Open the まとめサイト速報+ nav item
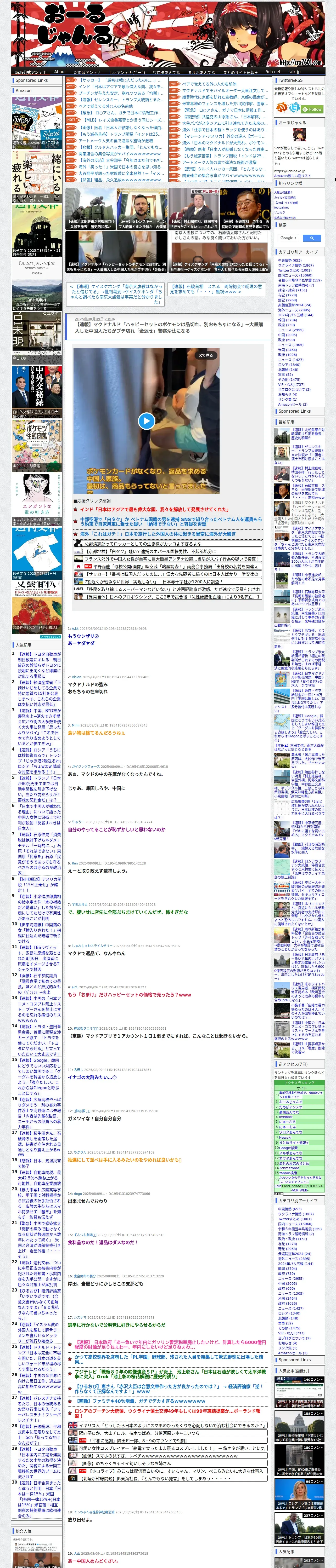 (240, 72)
